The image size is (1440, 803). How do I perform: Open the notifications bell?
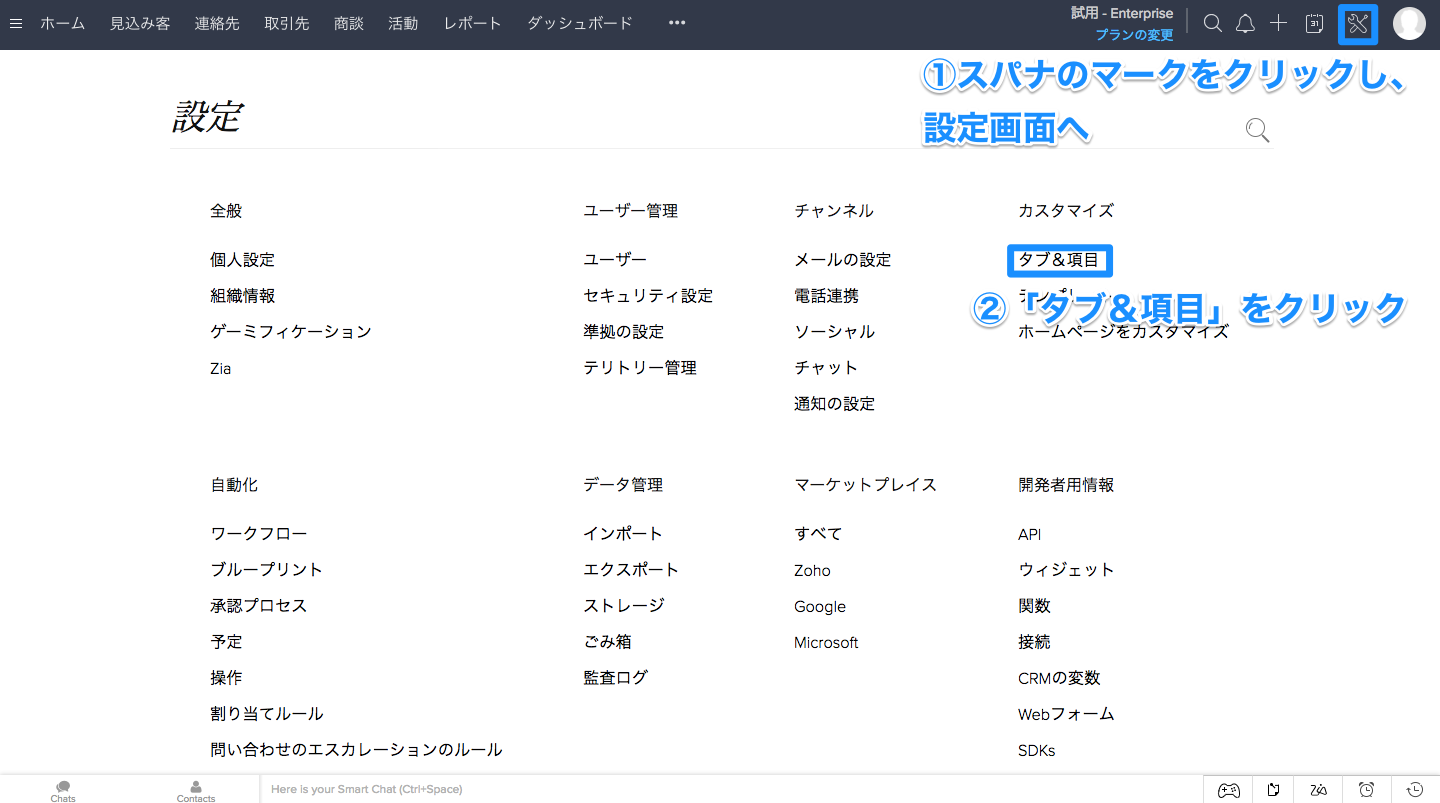(1245, 24)
